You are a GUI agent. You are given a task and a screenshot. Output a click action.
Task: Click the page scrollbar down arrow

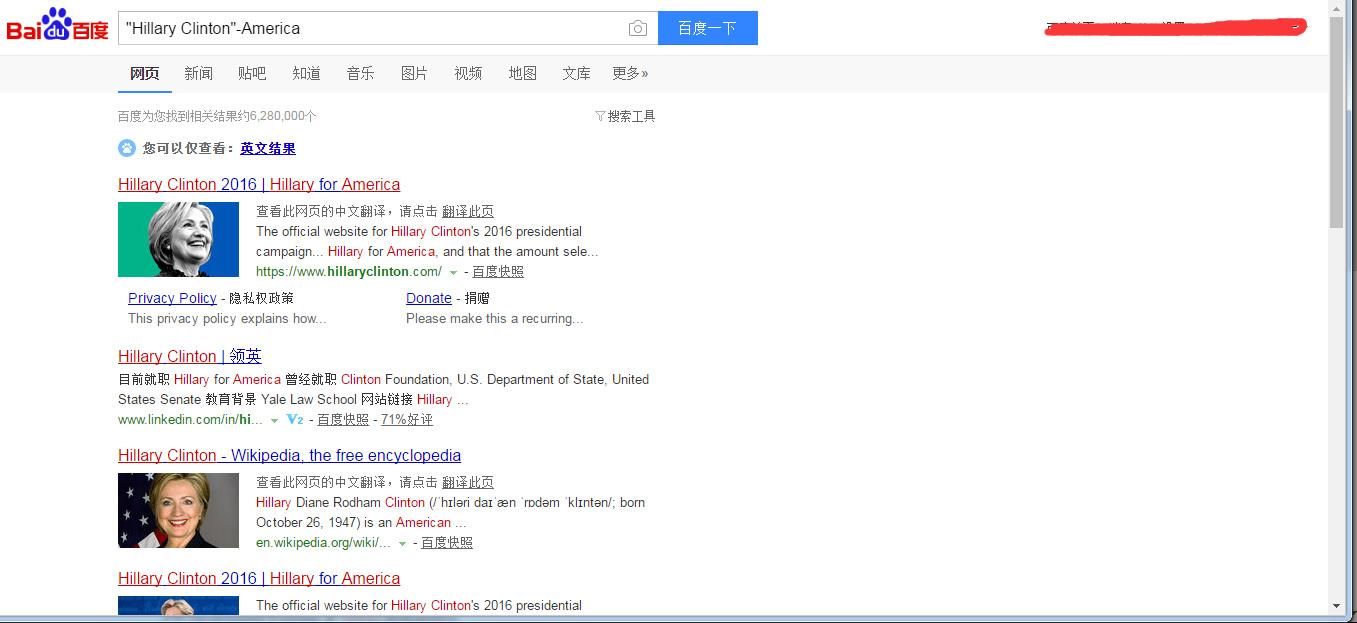1337,605
